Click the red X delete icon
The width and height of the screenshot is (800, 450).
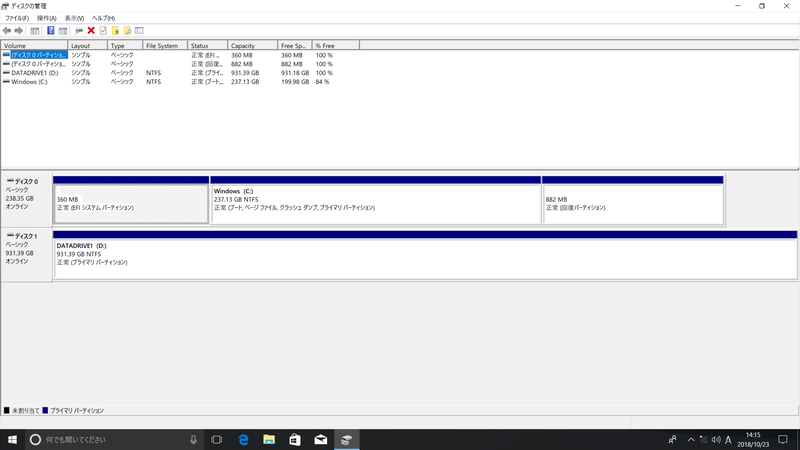[91, 31]
